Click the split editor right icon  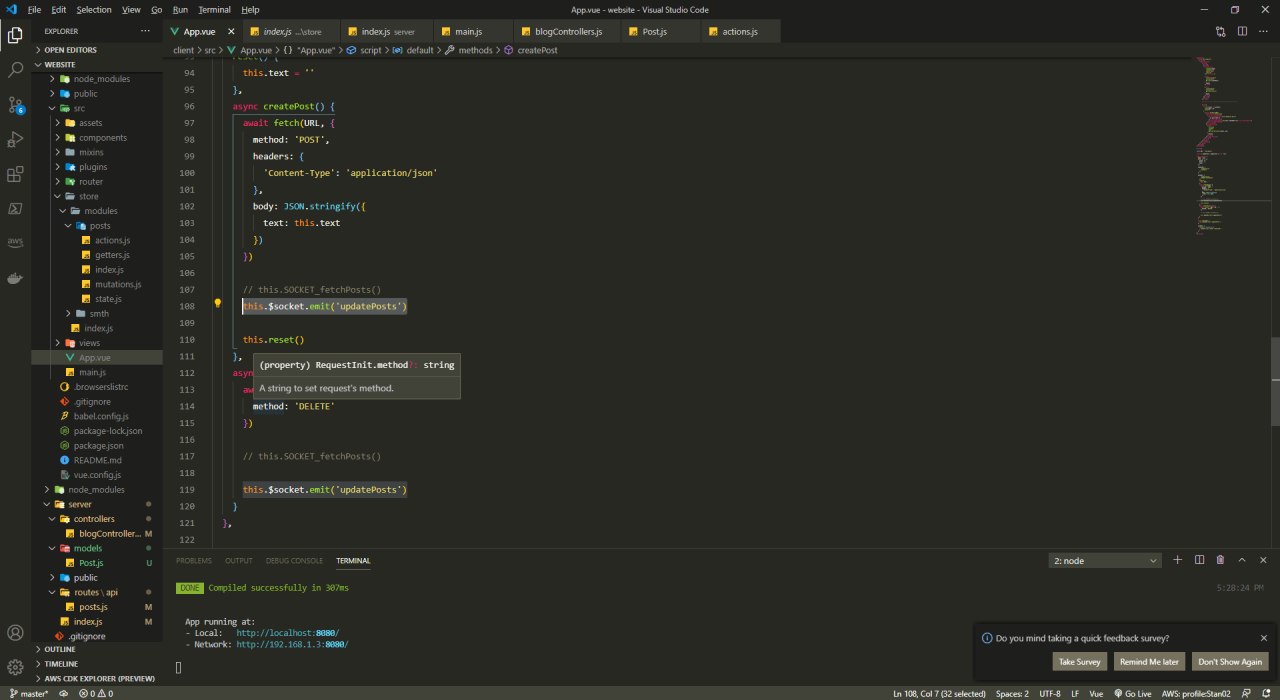coord(1243,31)
